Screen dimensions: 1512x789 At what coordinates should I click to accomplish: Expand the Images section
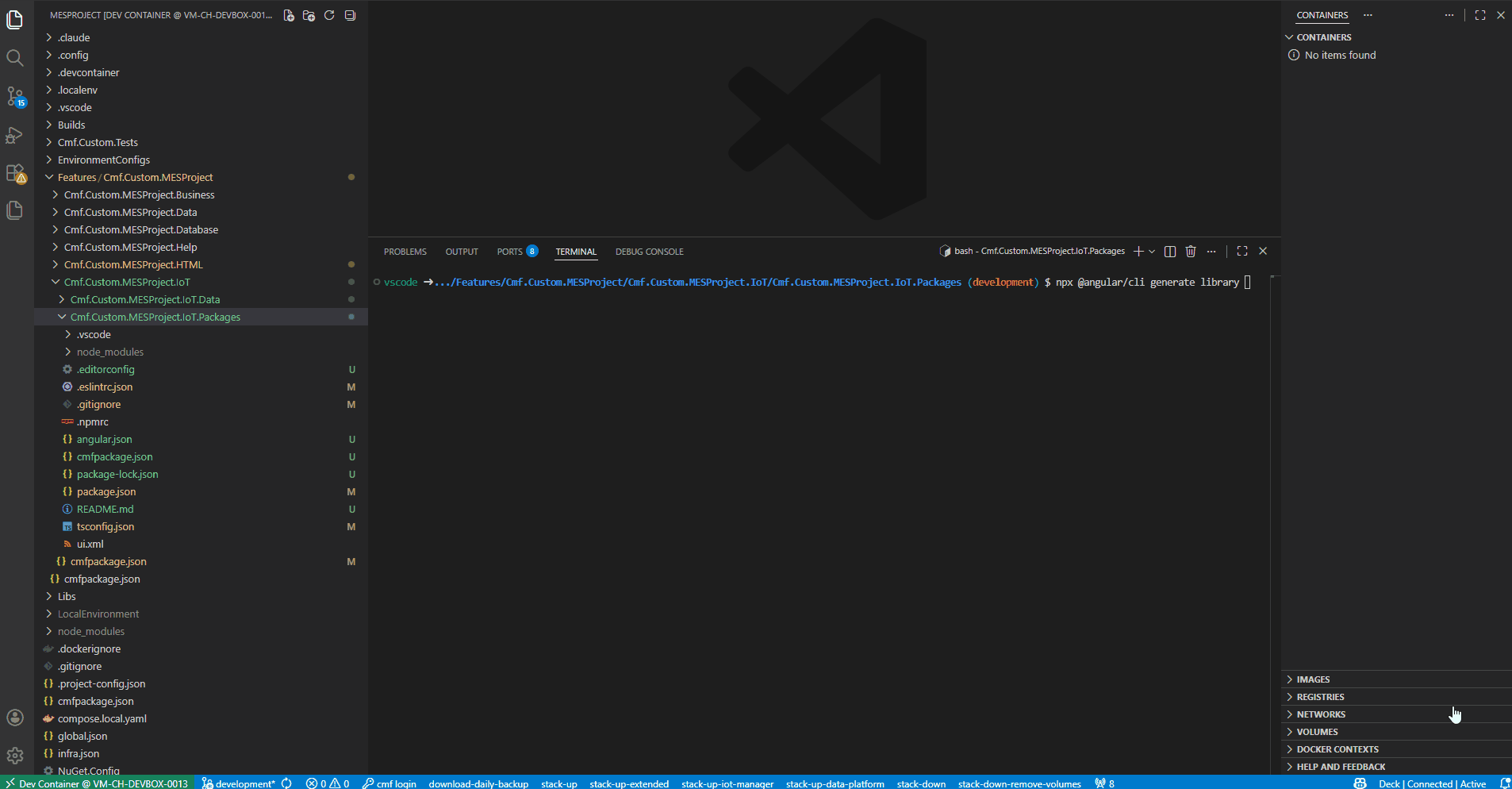tap(1313, 679)
